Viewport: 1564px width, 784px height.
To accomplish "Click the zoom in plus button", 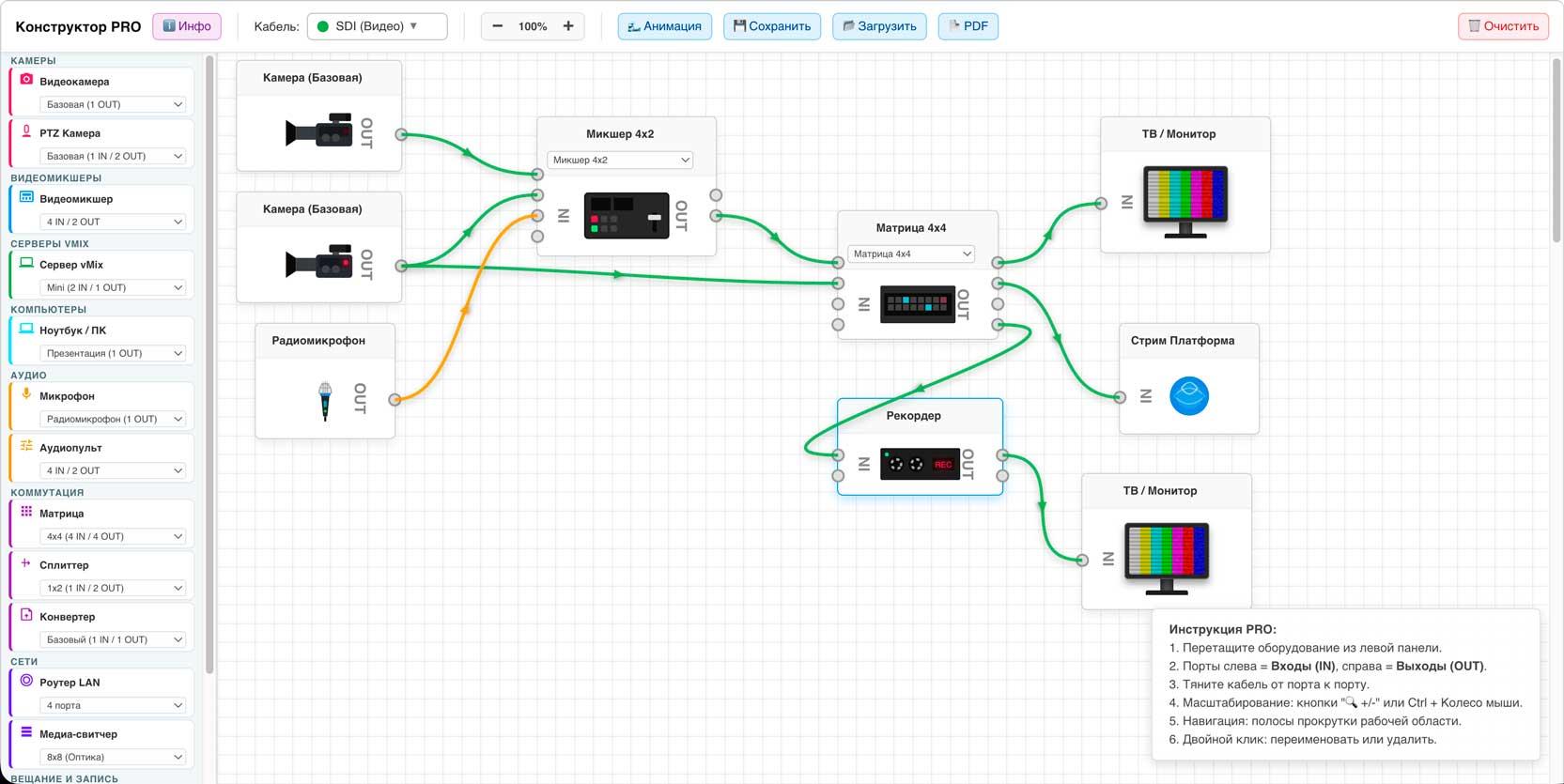I will 568,26.
